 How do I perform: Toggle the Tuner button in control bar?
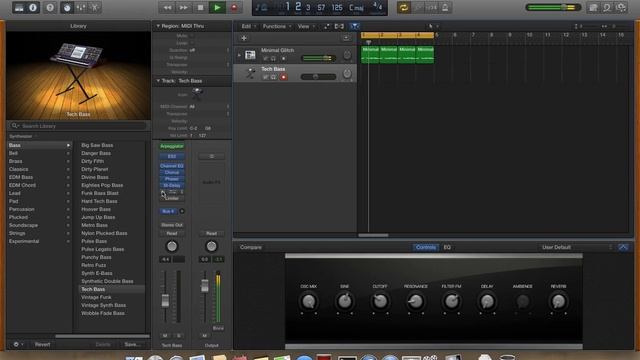coord(418,7)
